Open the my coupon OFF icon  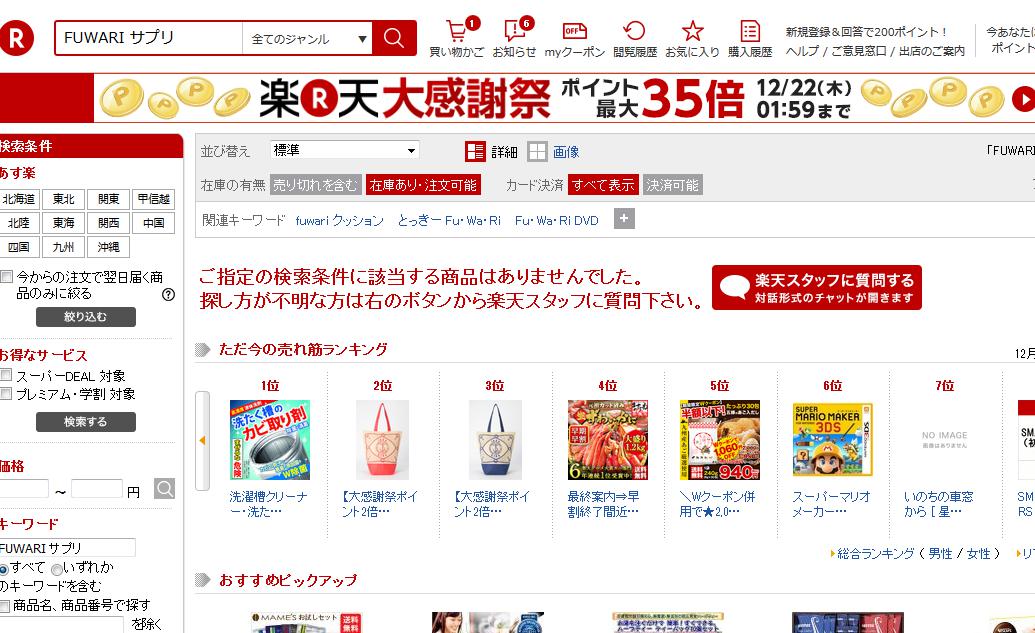574,31
